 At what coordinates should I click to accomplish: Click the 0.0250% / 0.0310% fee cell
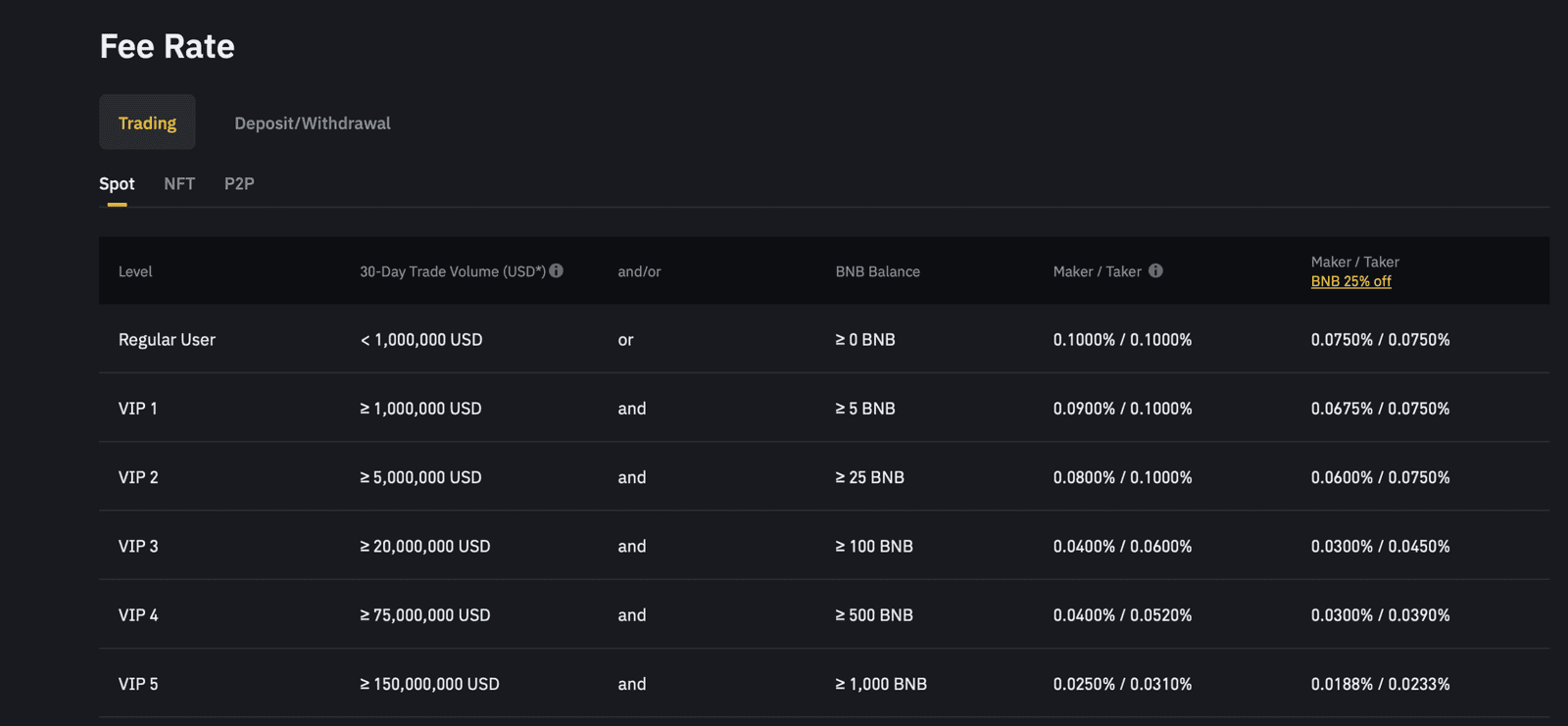[x=1123, y=684]
